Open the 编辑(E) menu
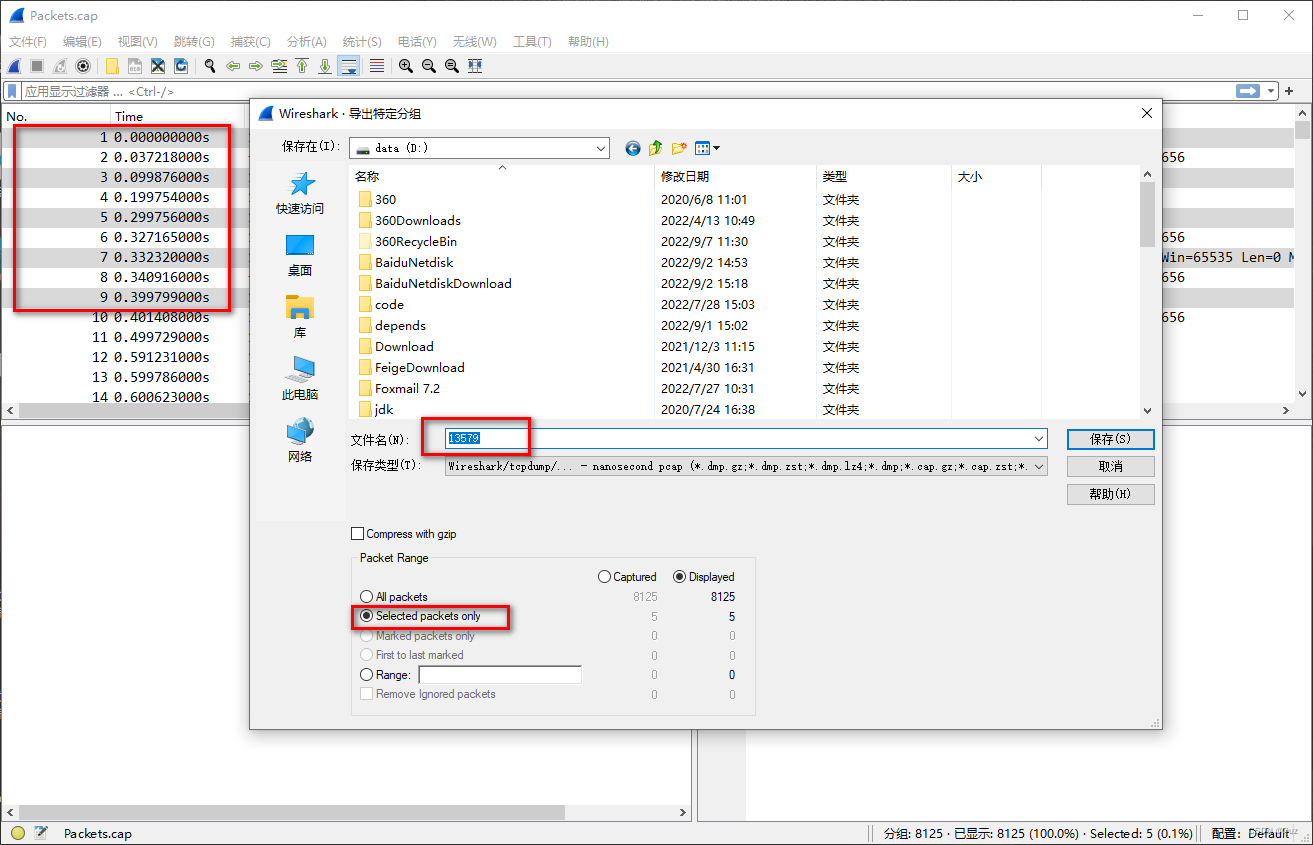 coord(82,42)
